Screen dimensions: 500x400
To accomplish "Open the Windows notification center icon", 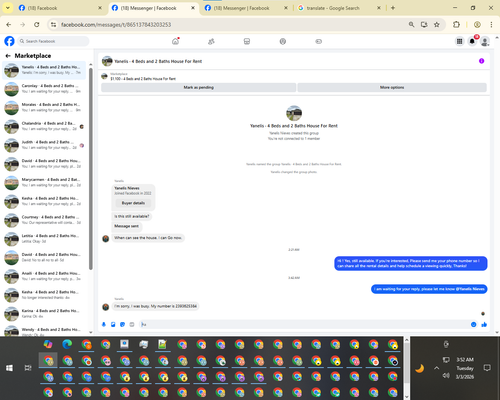I will 487,368.
